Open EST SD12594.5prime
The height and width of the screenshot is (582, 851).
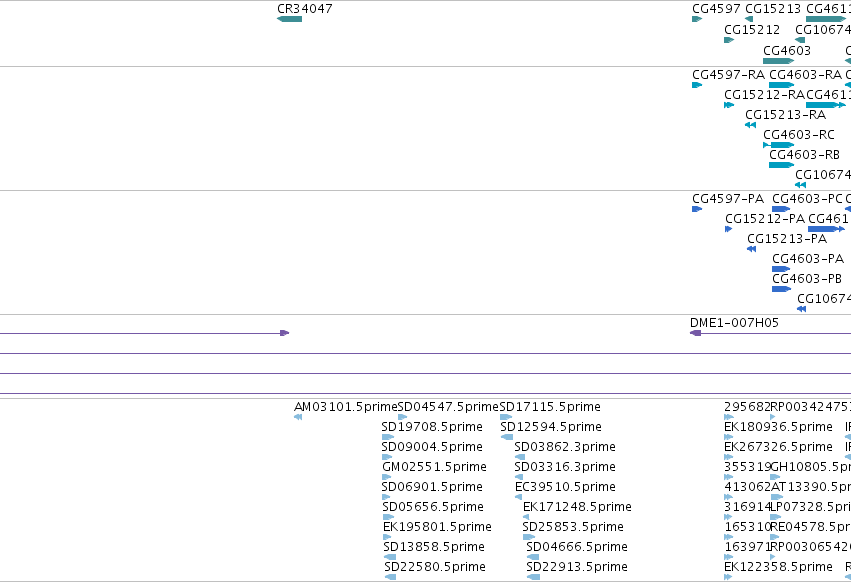[x=507, y=437]
